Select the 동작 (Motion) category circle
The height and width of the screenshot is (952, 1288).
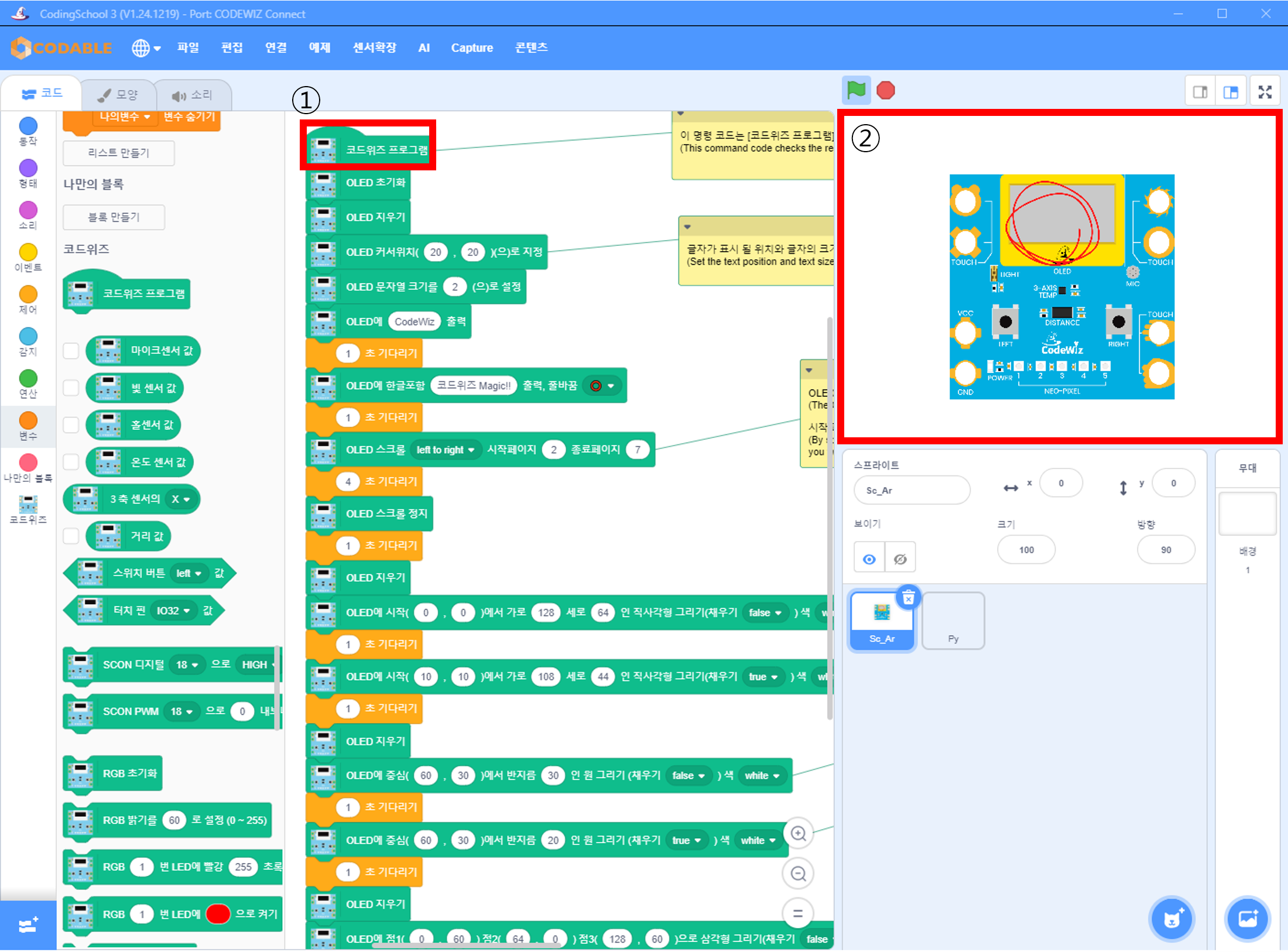pyautogui.click(x=28, y=126)
